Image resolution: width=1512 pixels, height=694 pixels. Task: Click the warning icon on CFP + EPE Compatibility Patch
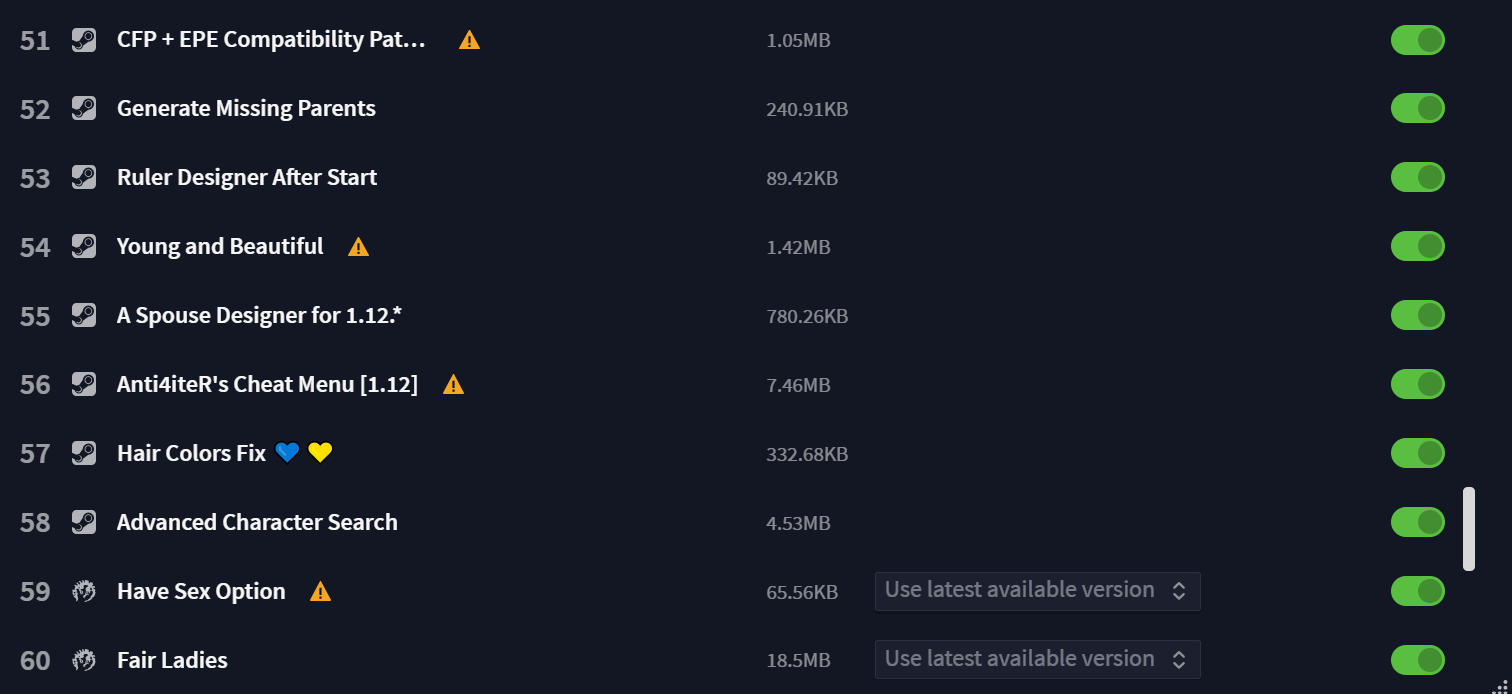click(x=469, y=40)
